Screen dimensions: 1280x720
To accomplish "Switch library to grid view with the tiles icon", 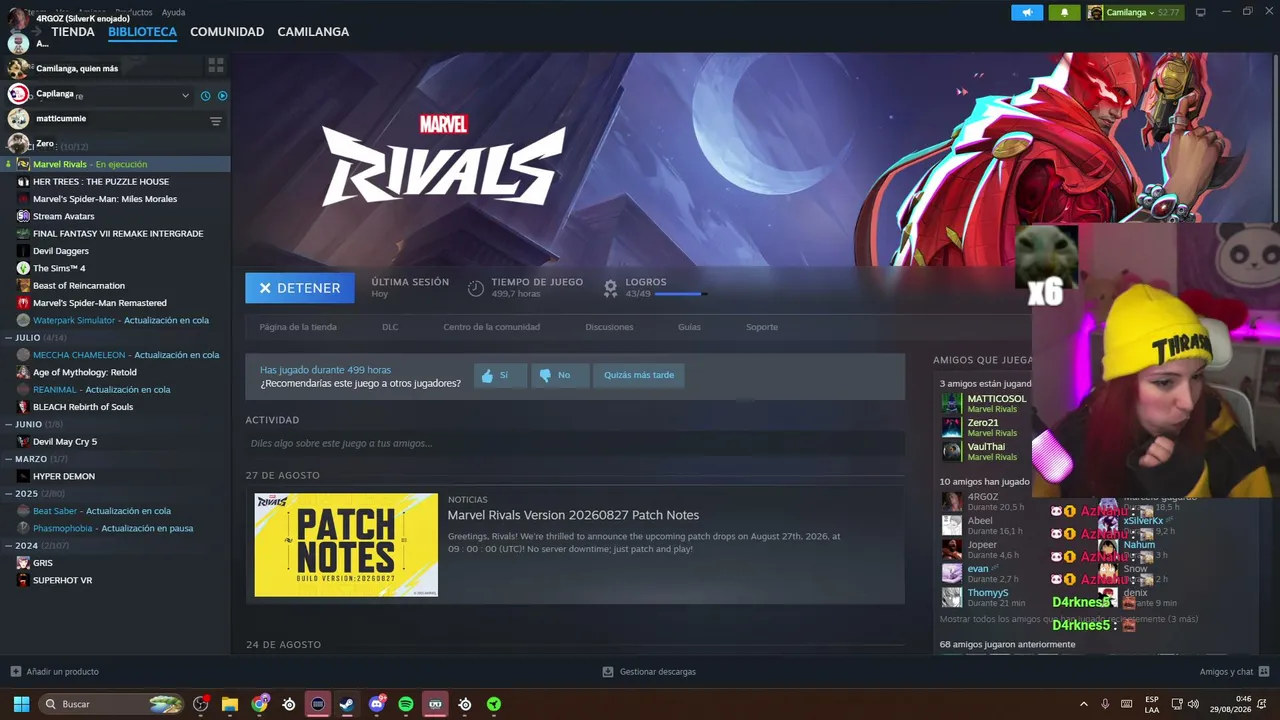I will (216, 65).
